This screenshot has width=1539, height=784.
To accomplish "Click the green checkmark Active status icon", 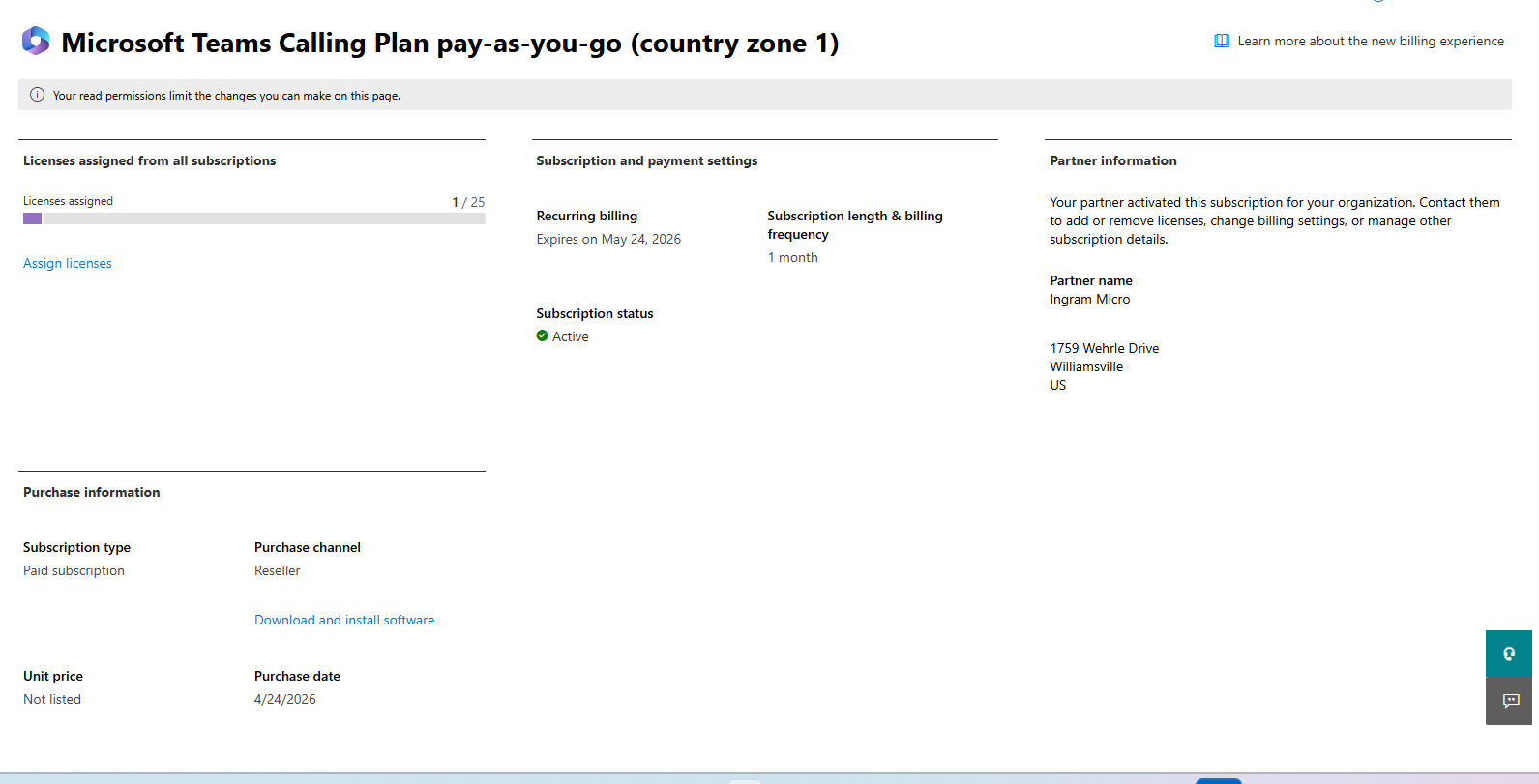I will pos(542,336).
